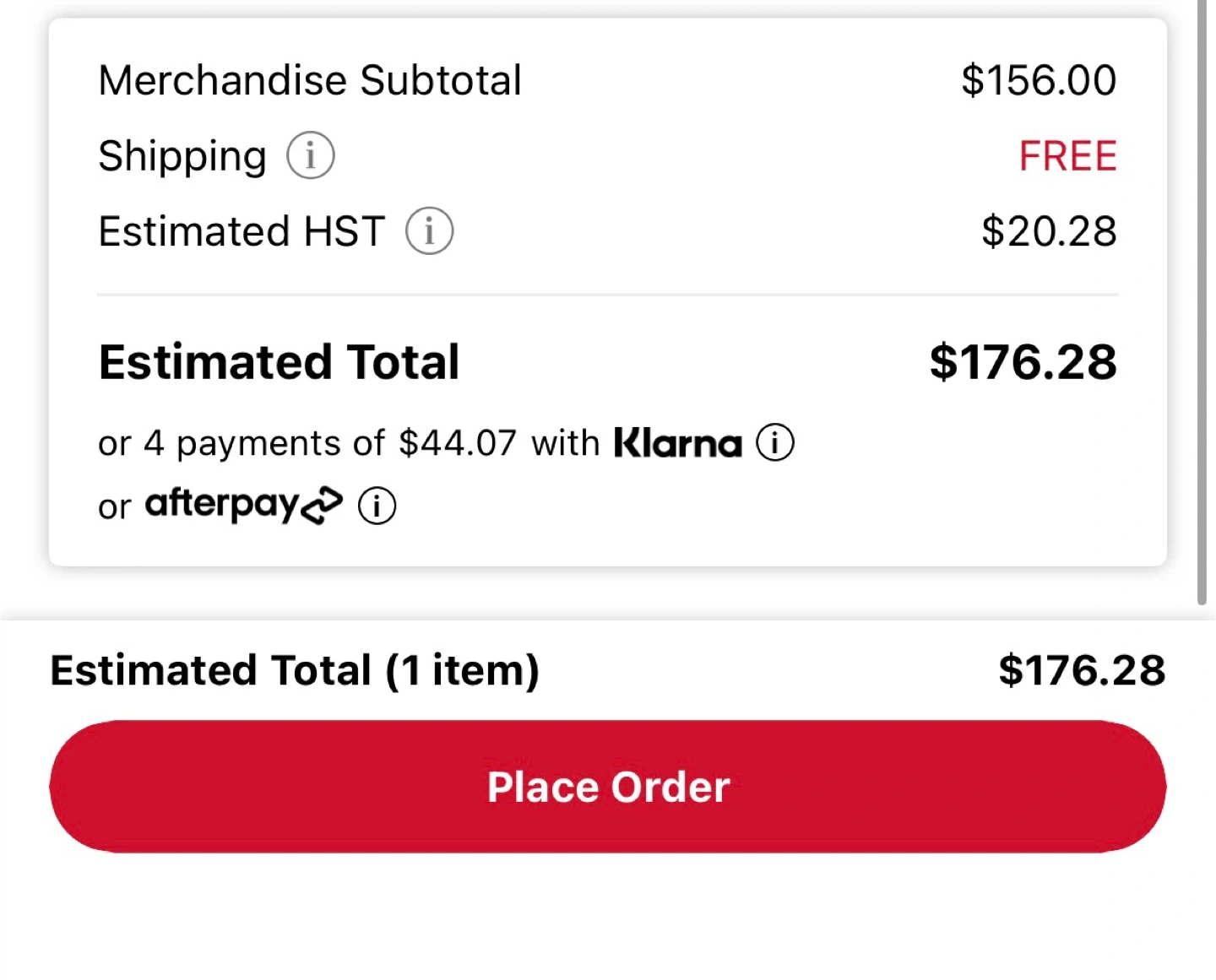The width and height of the screenshot is (1216, 980).
Task: Click the Afterpay logo
Action: pos(243,505)
